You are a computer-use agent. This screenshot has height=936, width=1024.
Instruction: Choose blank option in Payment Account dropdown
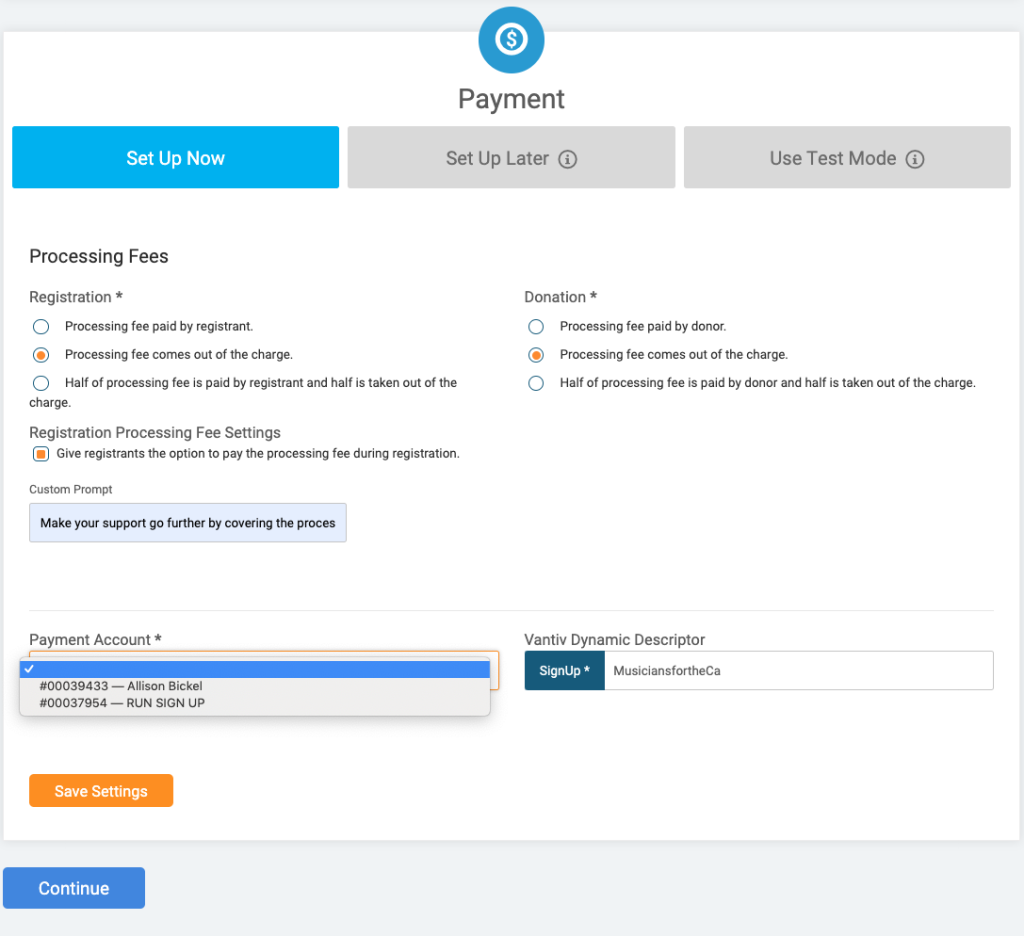pyautogui.click(x=255, y=669)
